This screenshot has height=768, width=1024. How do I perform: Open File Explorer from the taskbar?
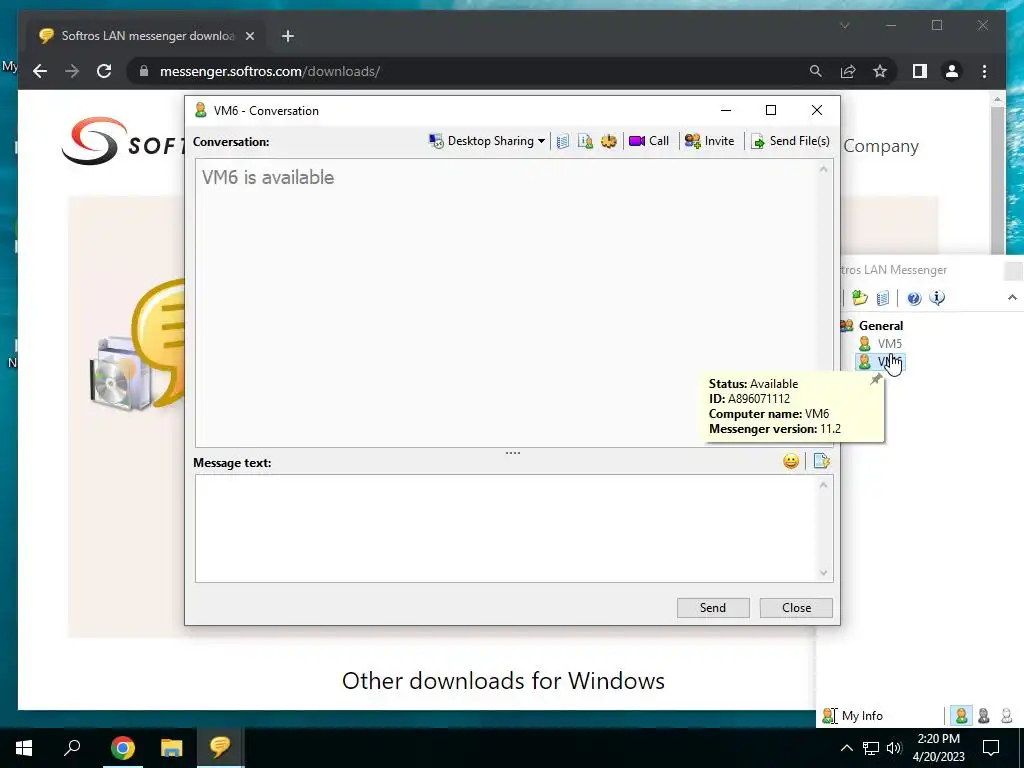click(171, 748)
